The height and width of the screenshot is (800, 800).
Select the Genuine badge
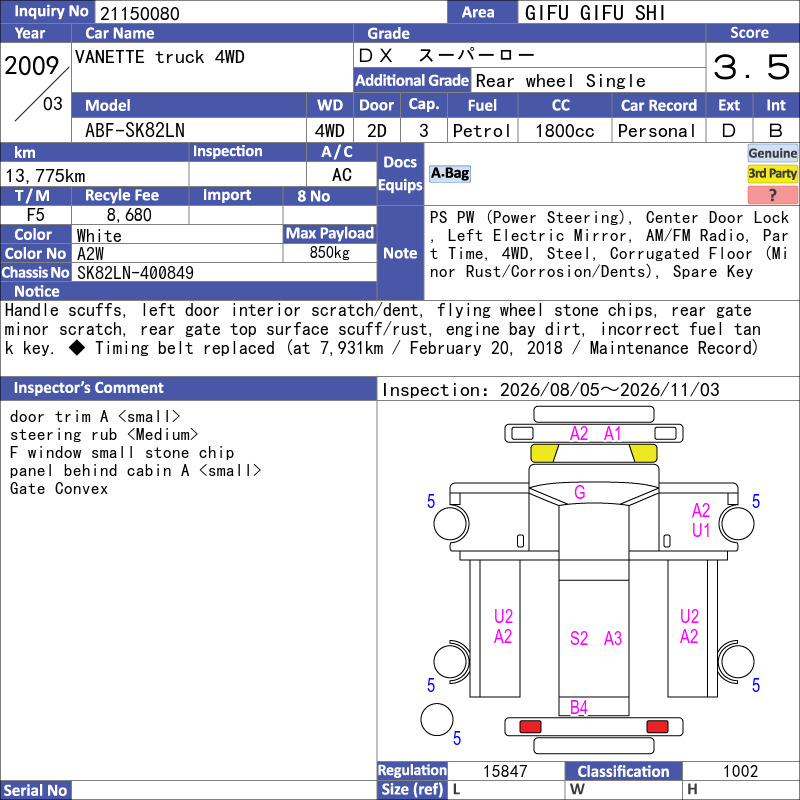[772, 154]
